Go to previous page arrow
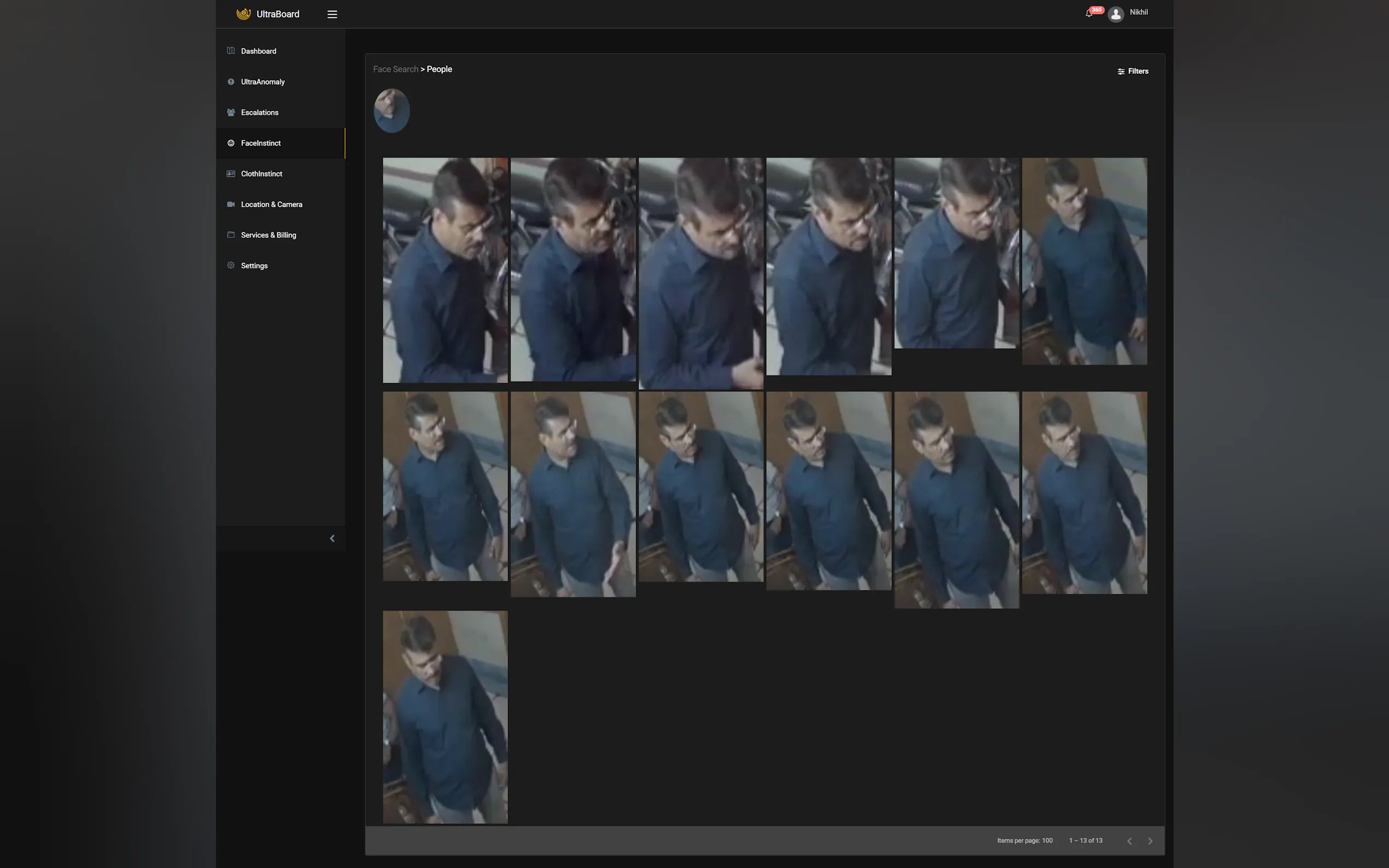This screenshot has height=868, width=1389. [1129, 841]
